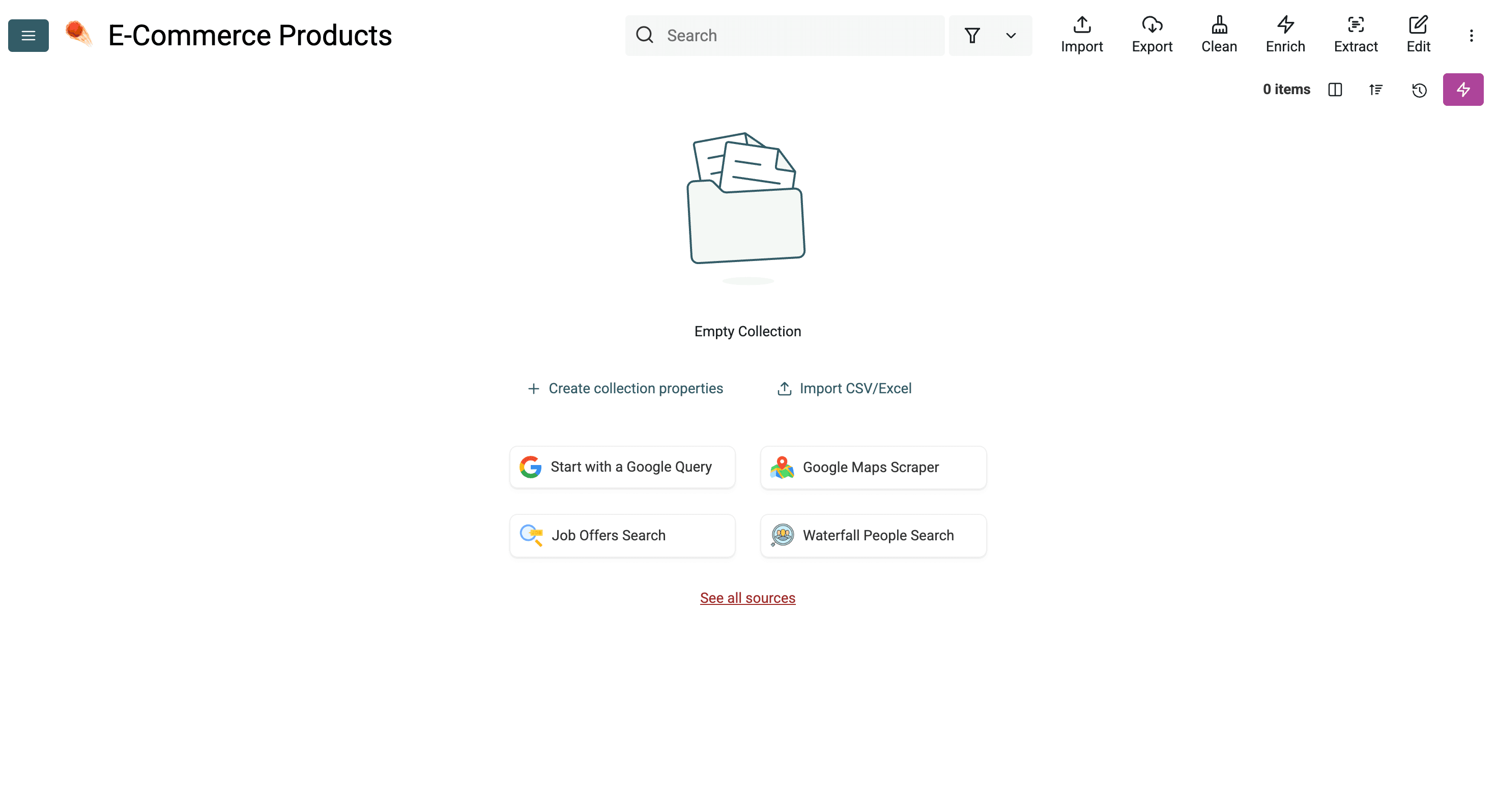The width and height of the screenshot is (1496, 812).
Task: Open the Import tool
Action: [1081, 35]
